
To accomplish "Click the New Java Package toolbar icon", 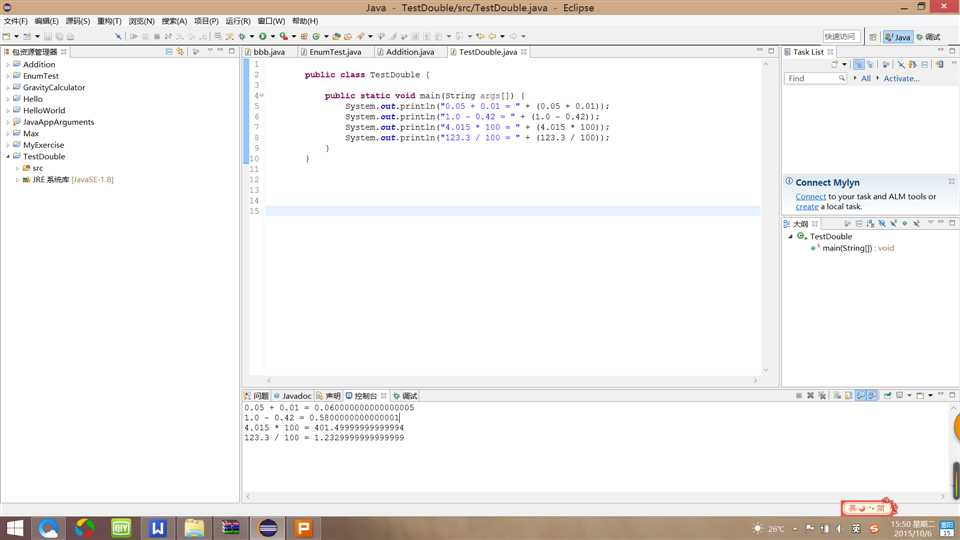I will [x=304, y=36].
